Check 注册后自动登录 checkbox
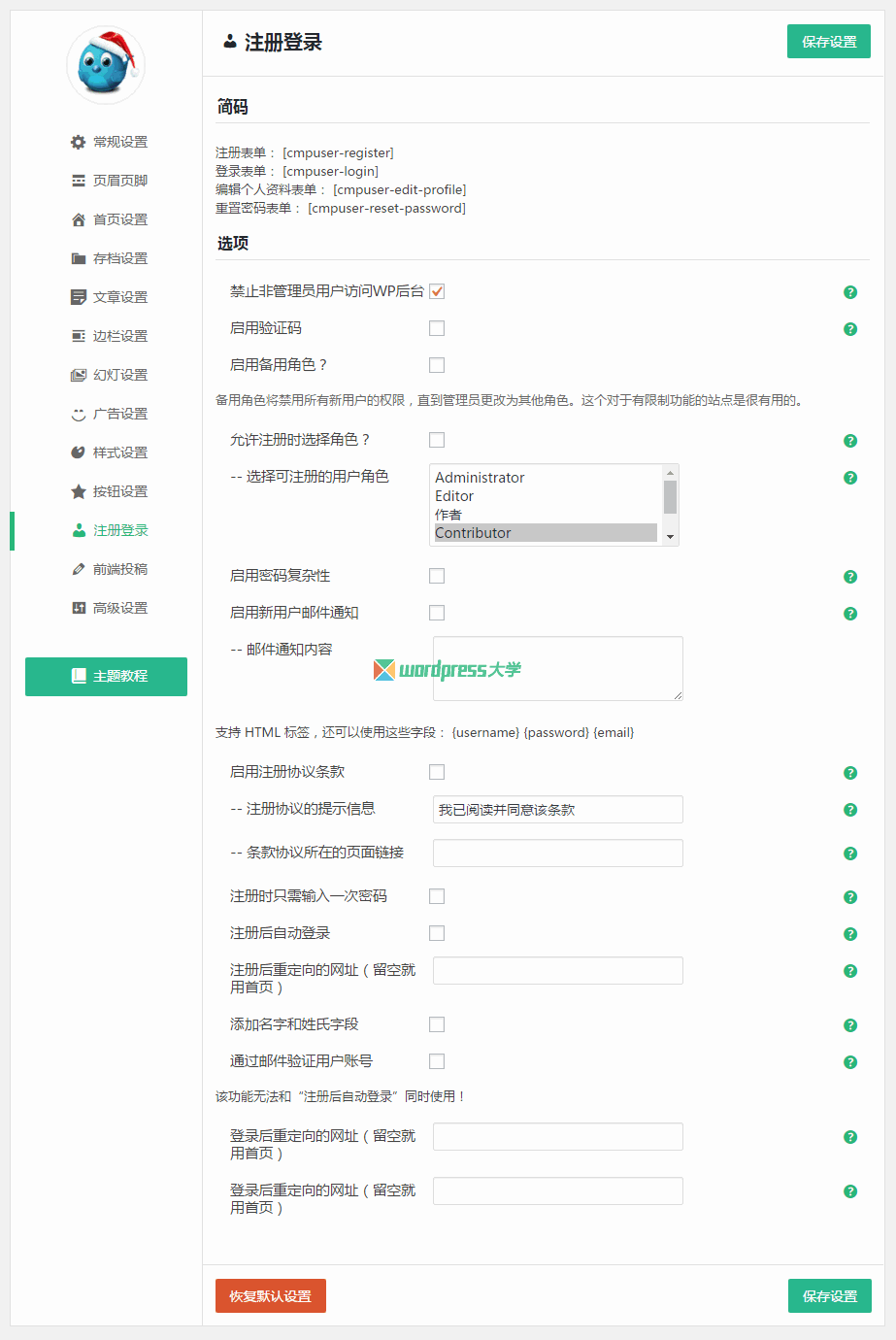The width and height of the screenshot is (896, 1340). point(437,933)
